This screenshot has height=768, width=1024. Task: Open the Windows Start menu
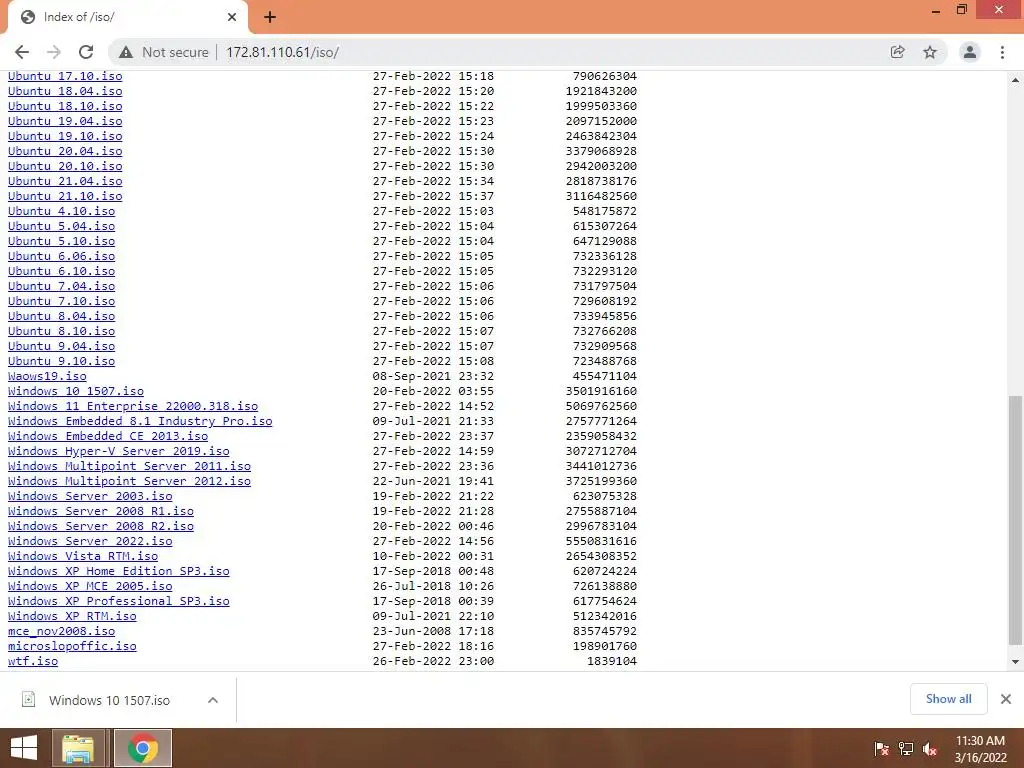click(x=24, y=748)
